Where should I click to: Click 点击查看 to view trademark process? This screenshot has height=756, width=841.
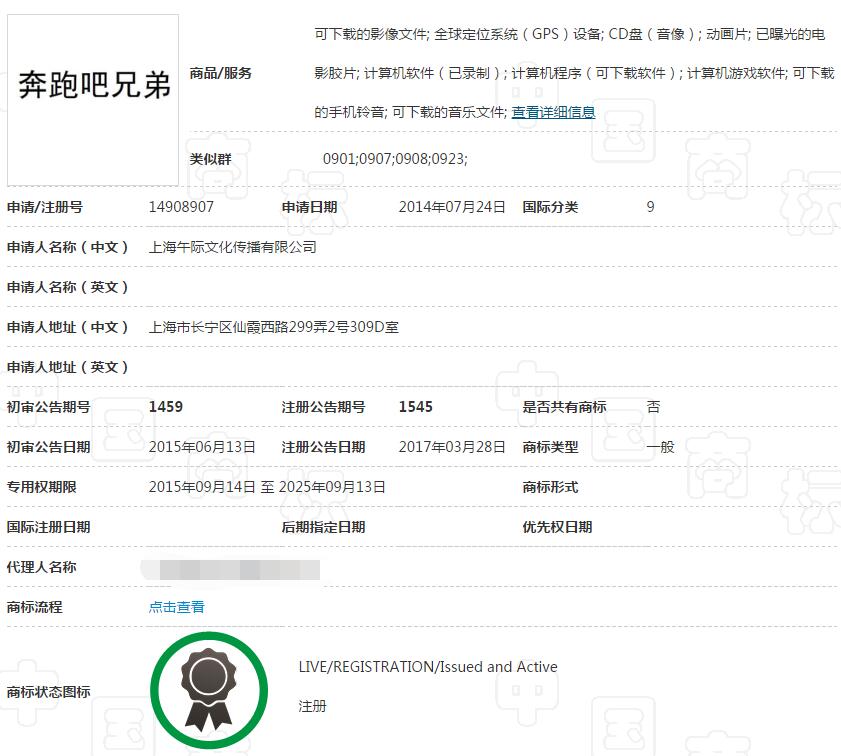[177, 607]
